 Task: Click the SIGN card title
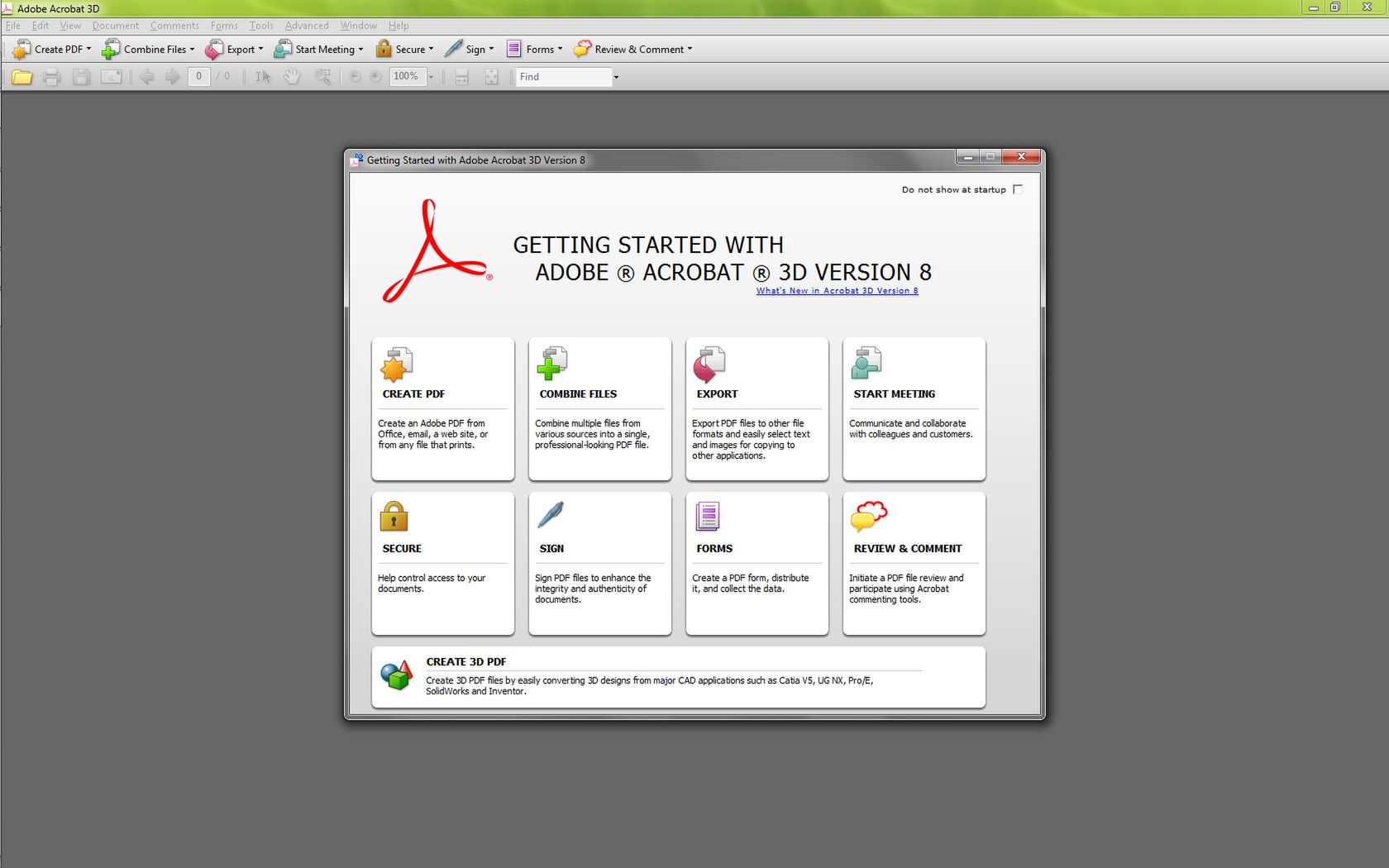551,549
